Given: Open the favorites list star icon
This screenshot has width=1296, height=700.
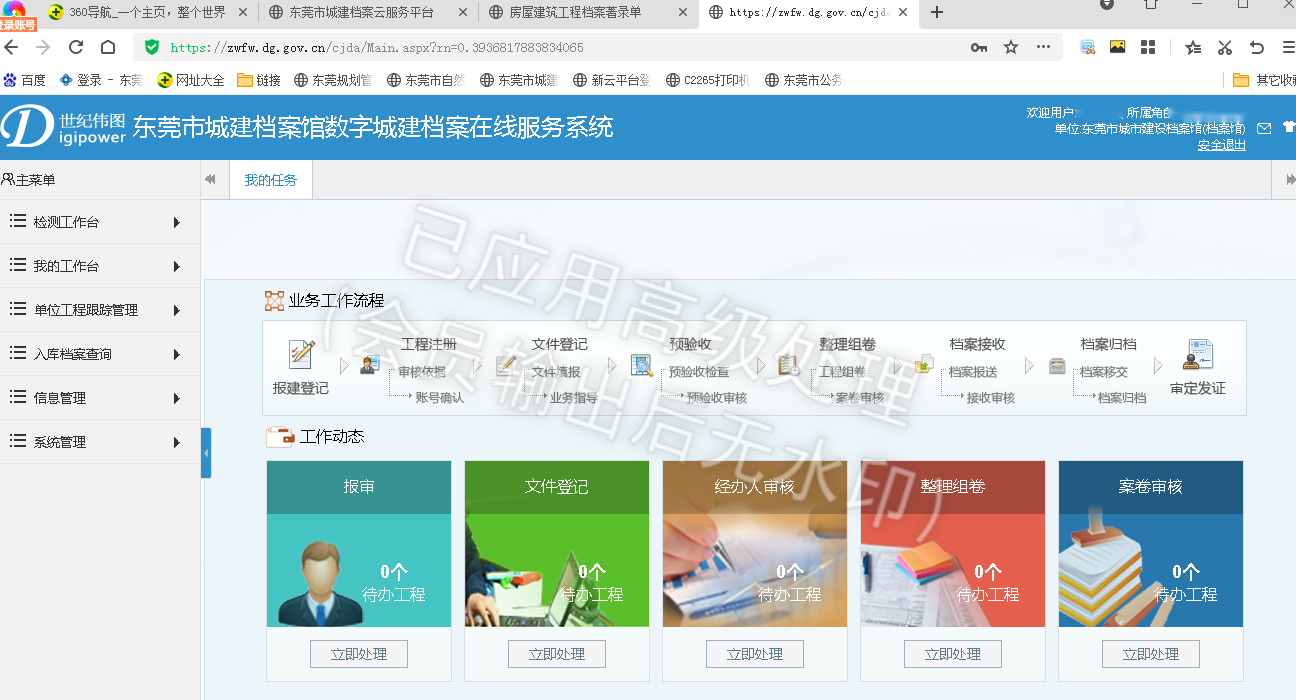Looking at the screenshot, I should pos(1193,47).
